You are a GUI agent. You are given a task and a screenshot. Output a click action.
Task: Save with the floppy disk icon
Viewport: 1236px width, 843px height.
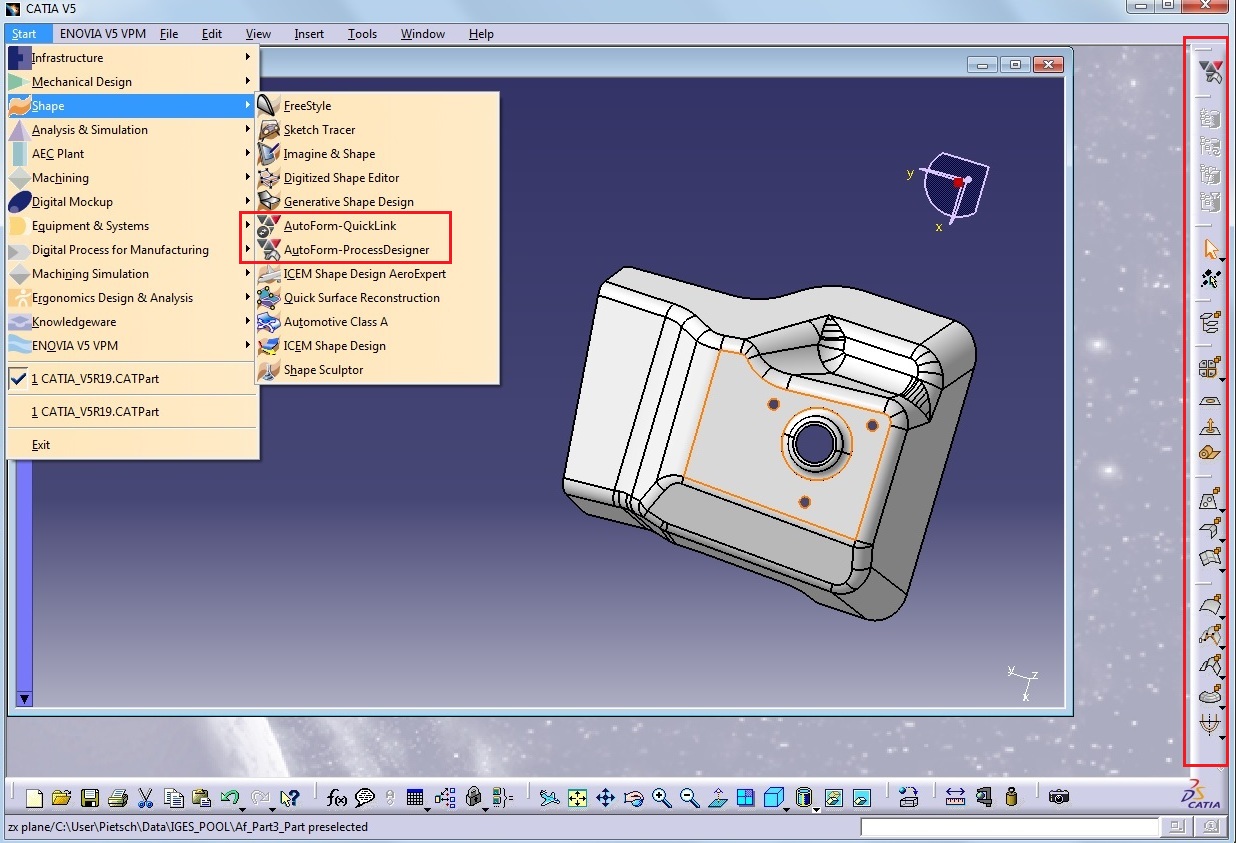[90, 798]
